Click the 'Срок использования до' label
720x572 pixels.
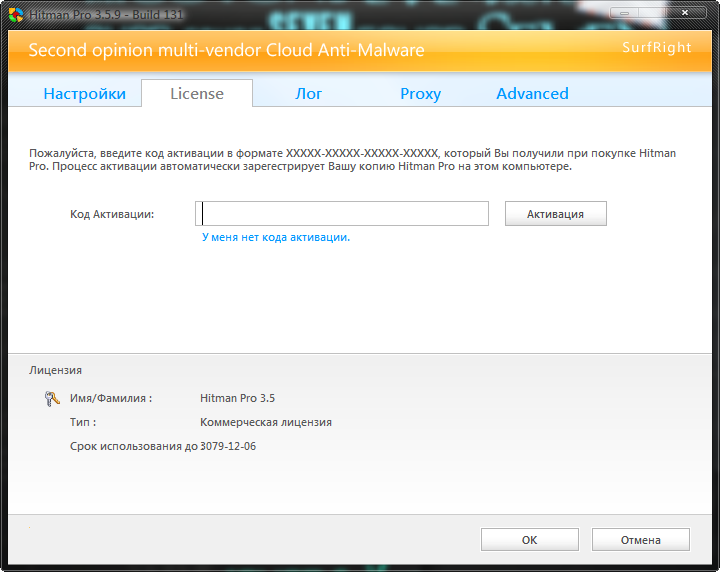click(x=134, y=446)
